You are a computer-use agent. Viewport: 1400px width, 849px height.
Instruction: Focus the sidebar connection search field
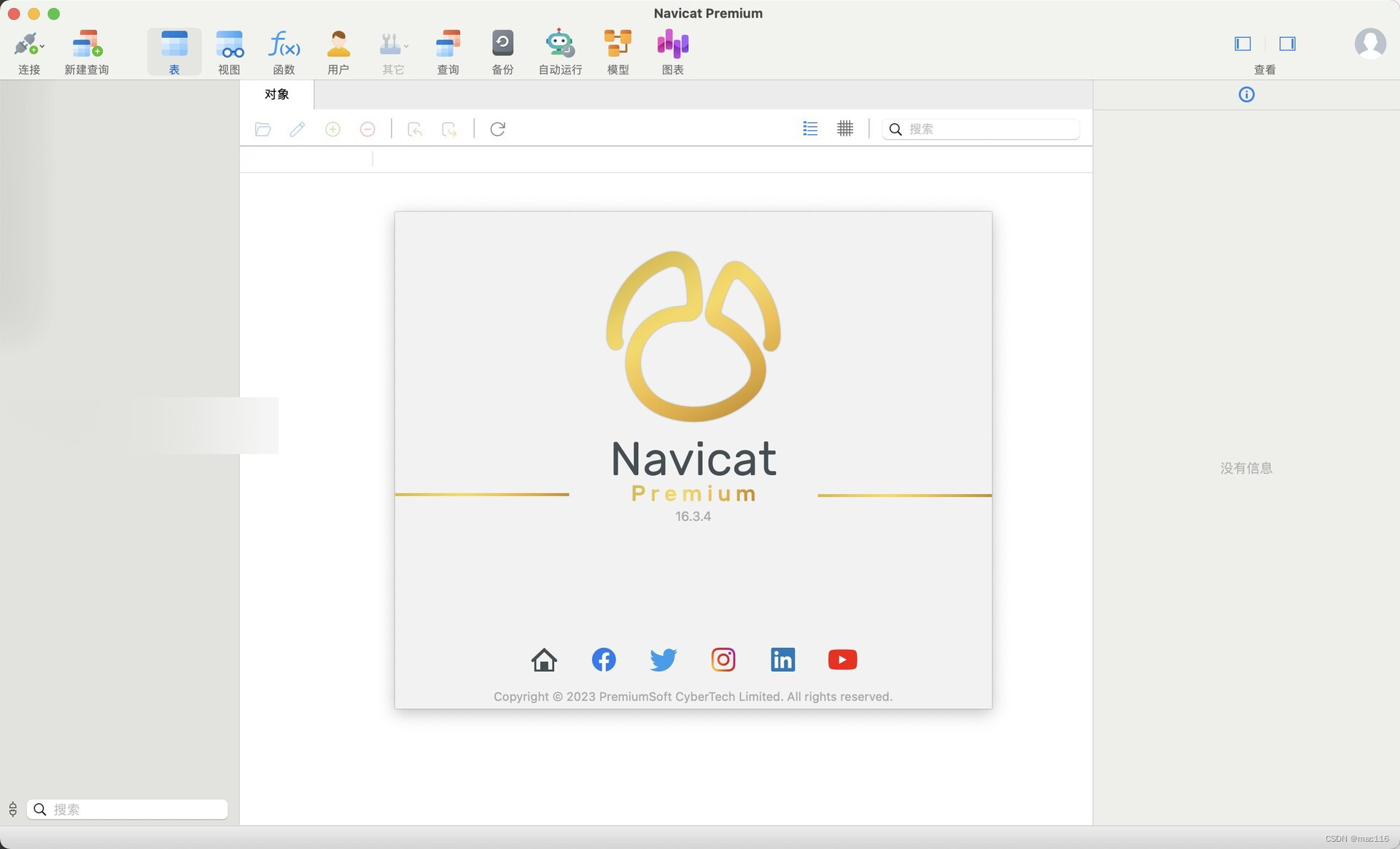[128, 809]
